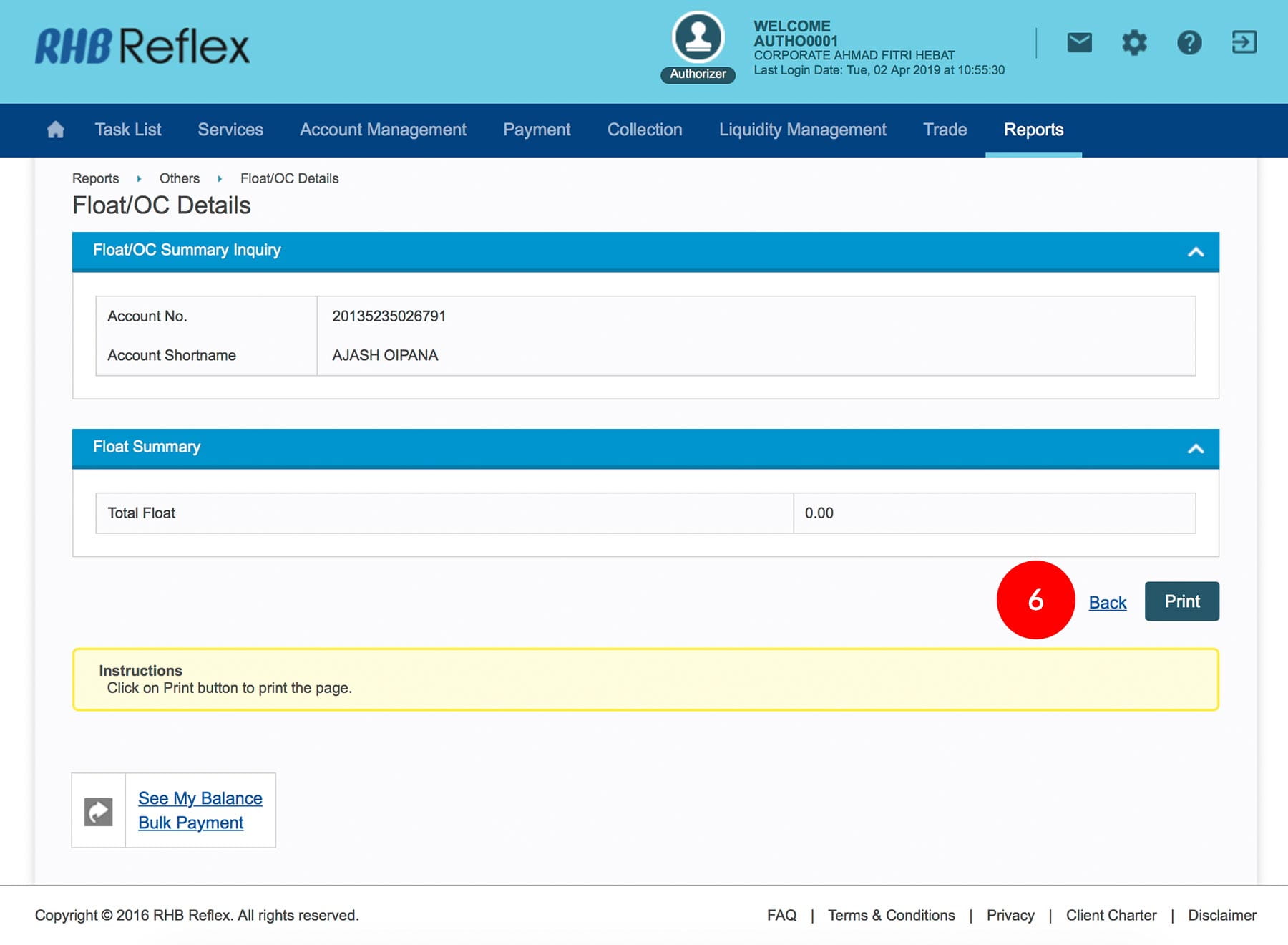Click the home icon in navigation bar
The width and height of the screenshot is (1288, 945).
[55, 130]
